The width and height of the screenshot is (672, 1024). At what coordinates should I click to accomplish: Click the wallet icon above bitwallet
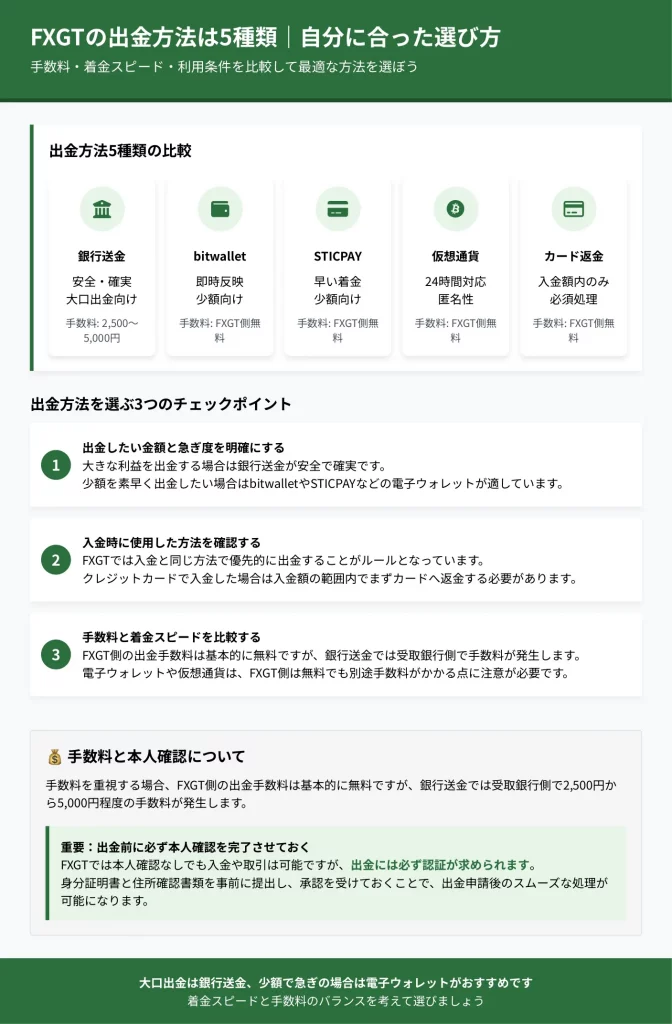coord(220,209)
